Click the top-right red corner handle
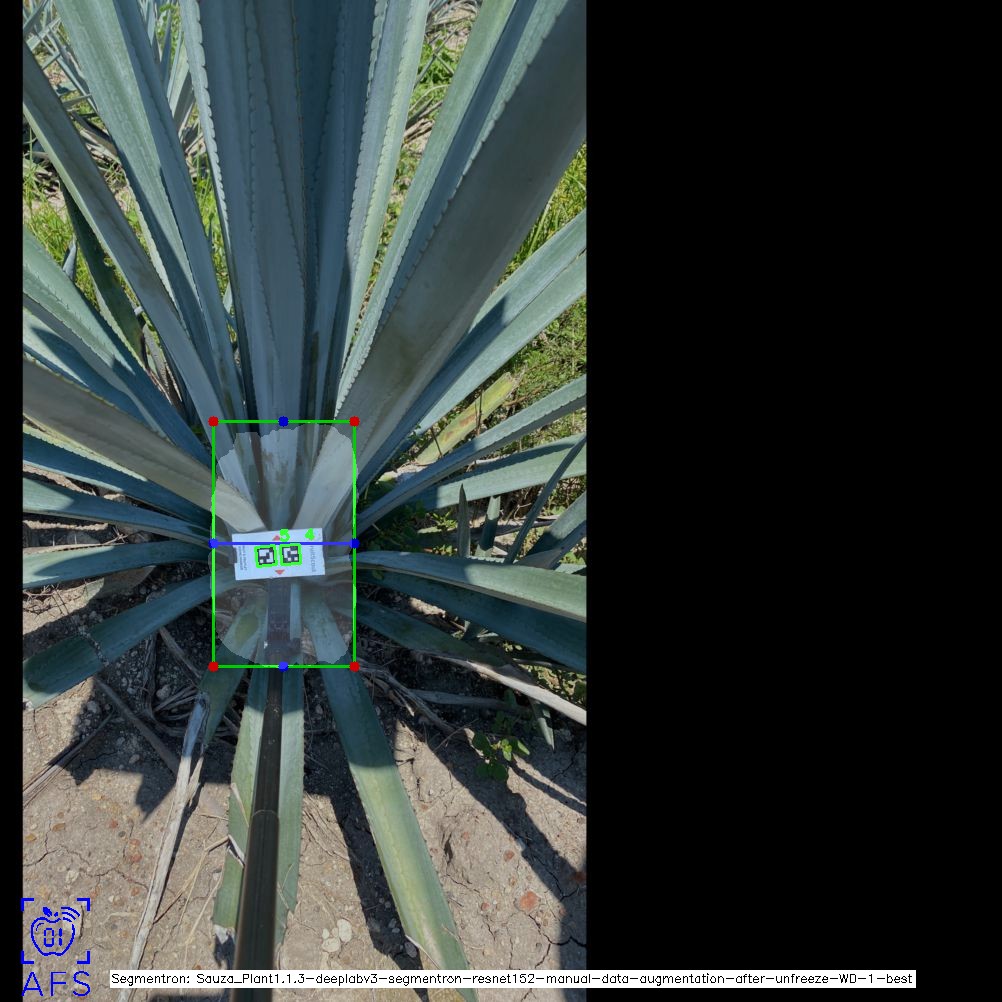Viewport: 1002px width, 1002px height. 354,422
